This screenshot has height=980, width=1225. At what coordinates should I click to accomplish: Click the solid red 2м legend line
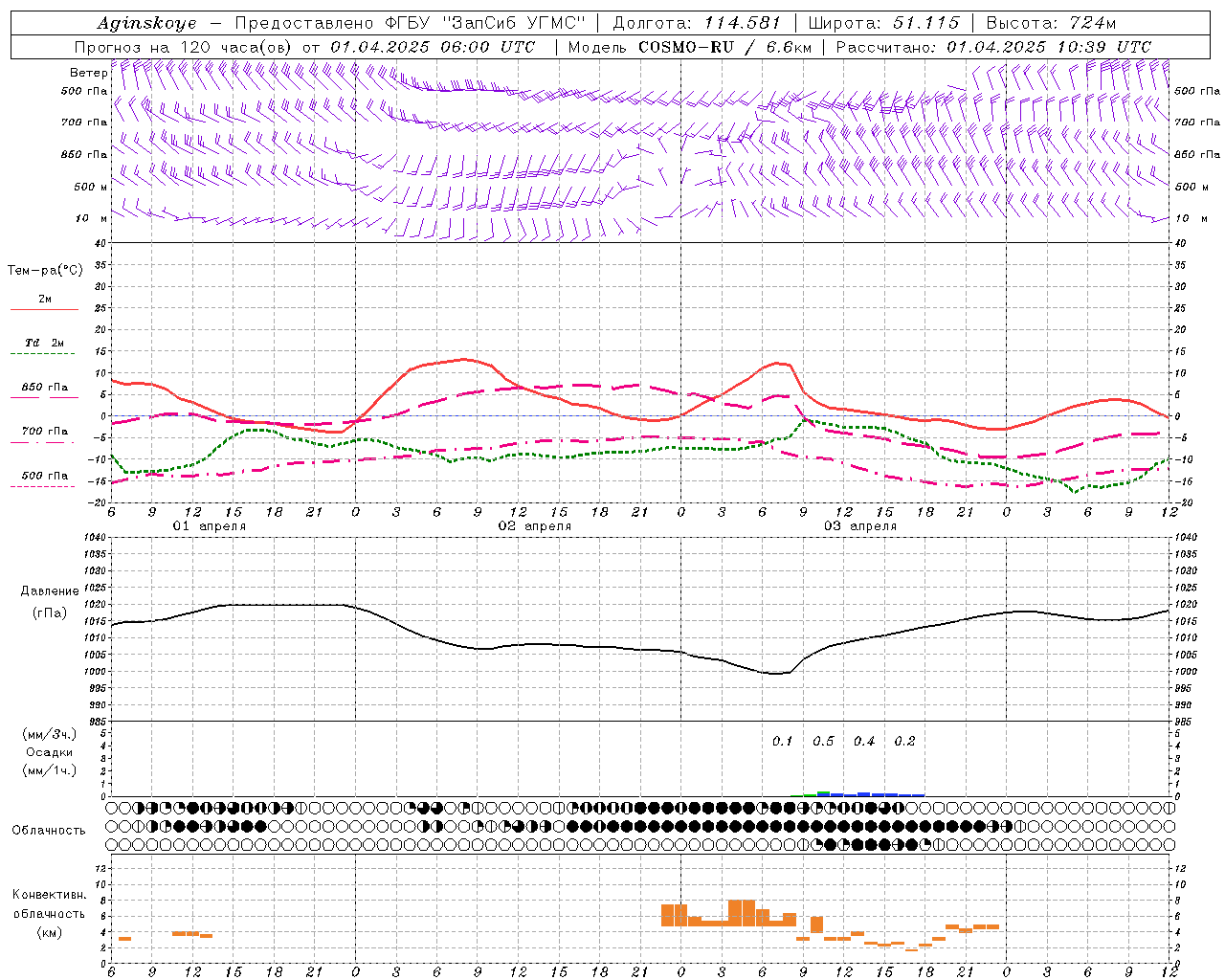(44, 310)
